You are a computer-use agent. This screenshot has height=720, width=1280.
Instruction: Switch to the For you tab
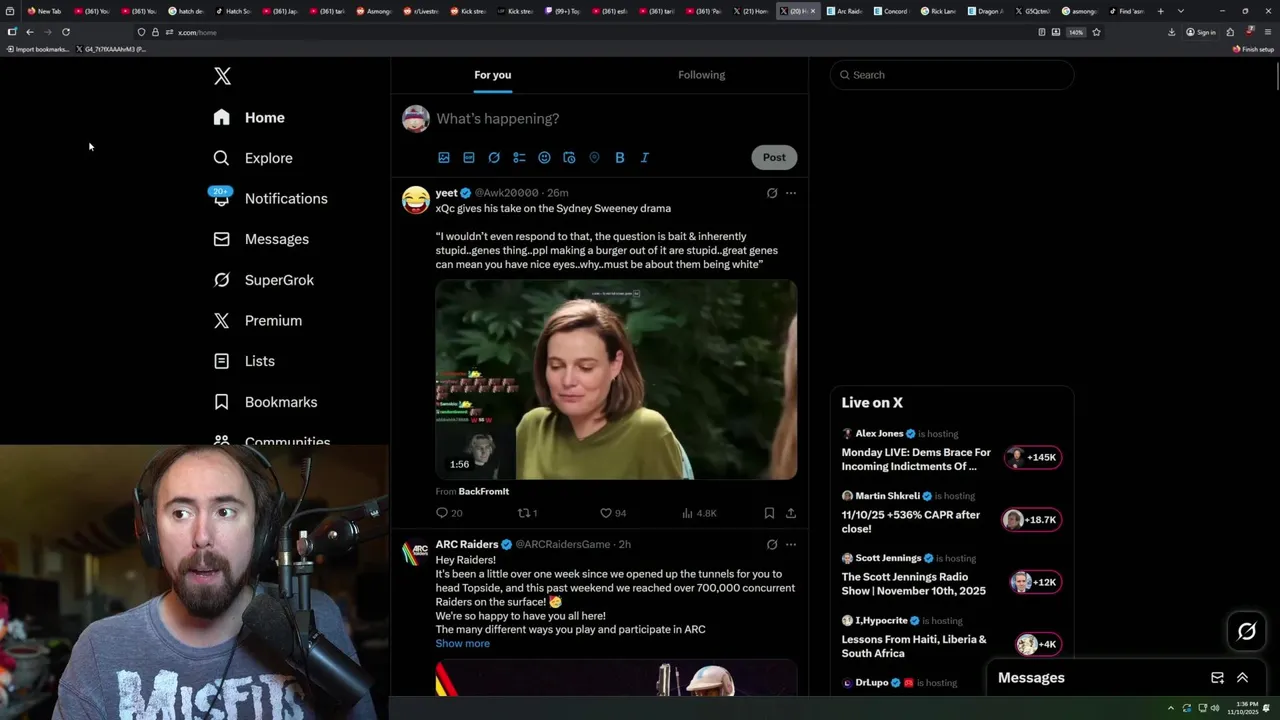coord(493,75)
